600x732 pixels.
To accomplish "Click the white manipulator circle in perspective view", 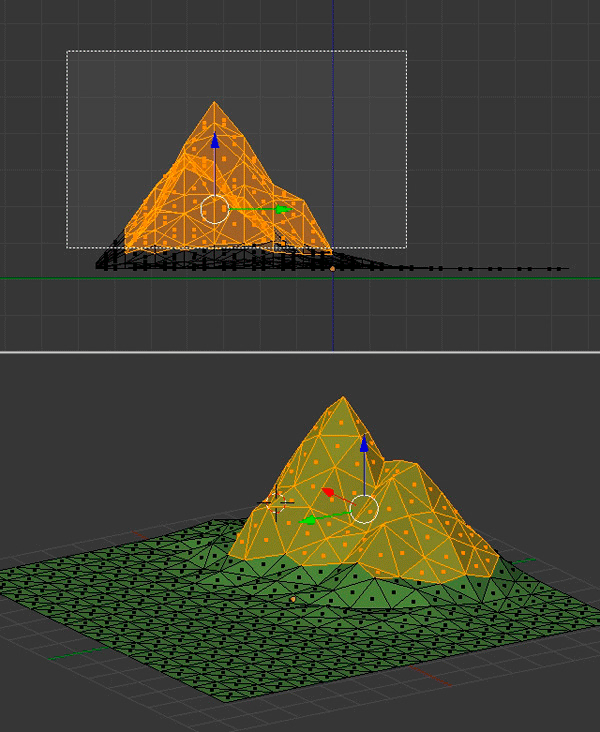I will click(364, 509).
